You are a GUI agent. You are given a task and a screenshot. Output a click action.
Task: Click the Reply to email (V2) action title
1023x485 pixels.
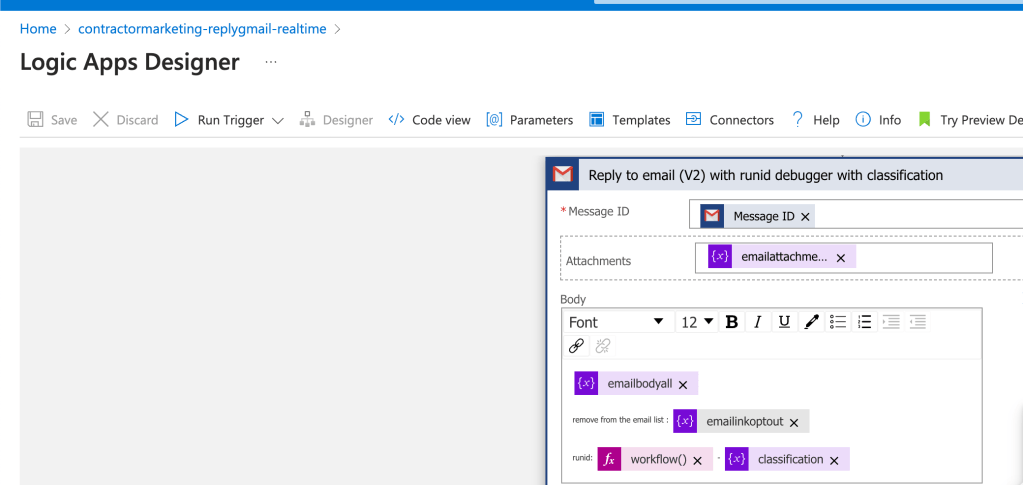[765, 175]
